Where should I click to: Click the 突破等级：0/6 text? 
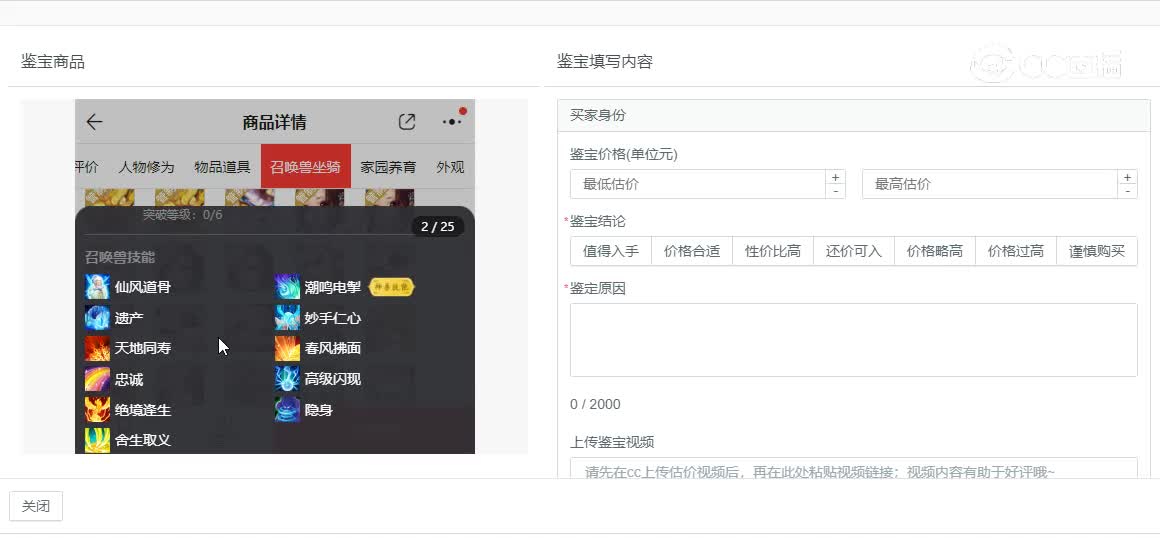point(182,215)
